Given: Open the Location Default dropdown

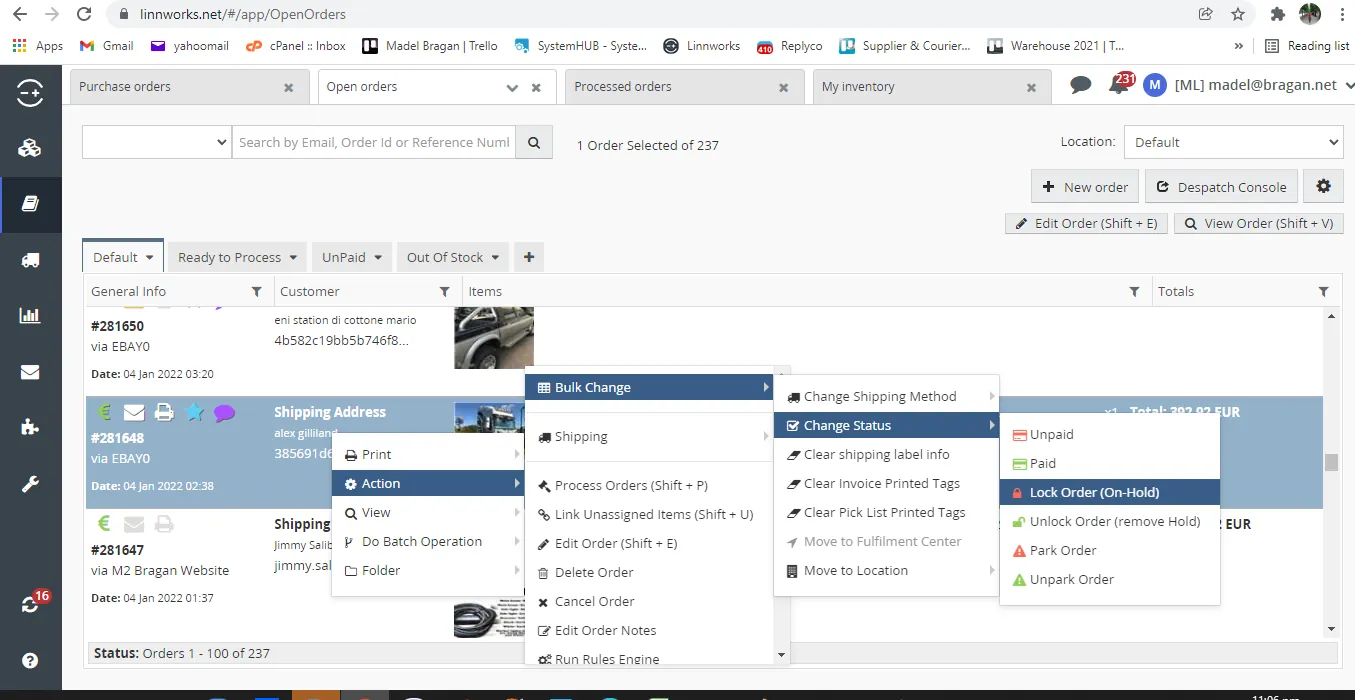Looking at the screenshot, I should [1234, 142].
